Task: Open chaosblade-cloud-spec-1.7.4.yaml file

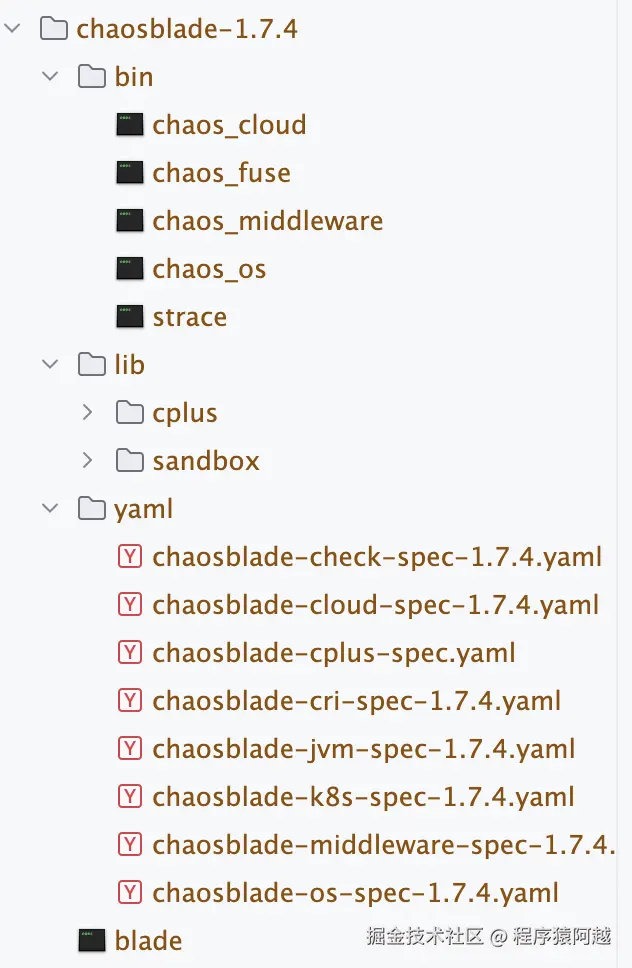Action: coord(376,605)
